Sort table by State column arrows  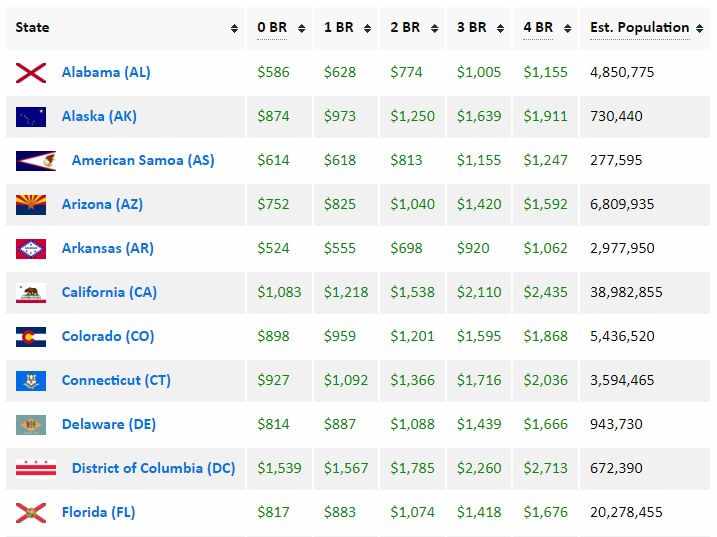coord(234,28)
